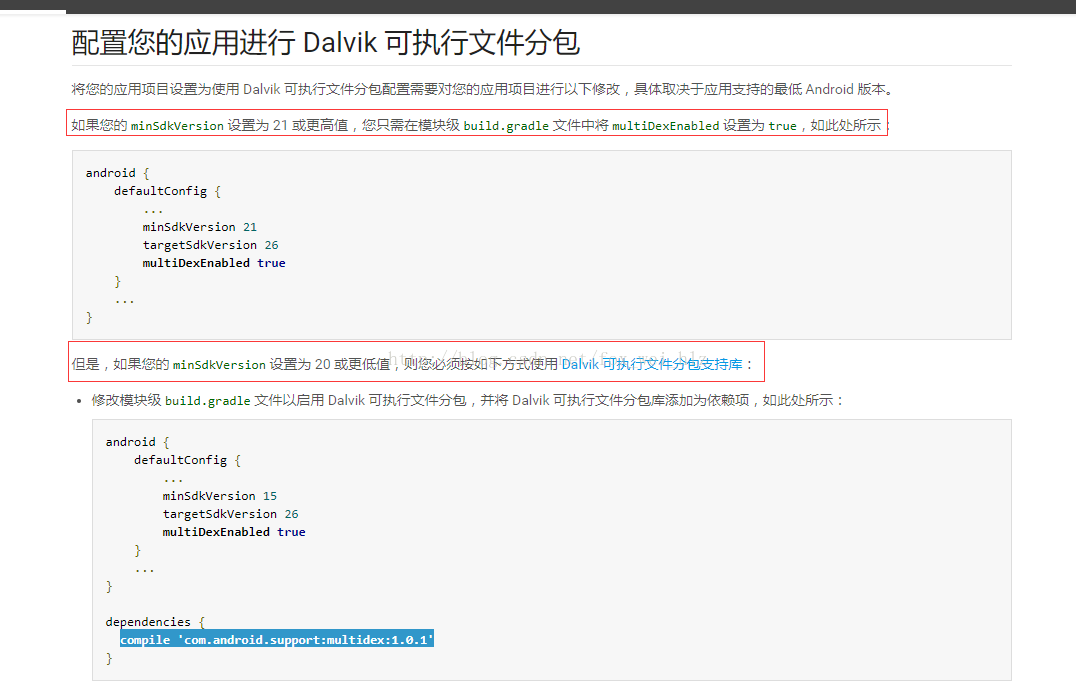The width and height of the screenshot is (1076, 696).
Task: Click 'multiDexEnabled true' under minSdkVersion 15
Action: tap(234, 532)
